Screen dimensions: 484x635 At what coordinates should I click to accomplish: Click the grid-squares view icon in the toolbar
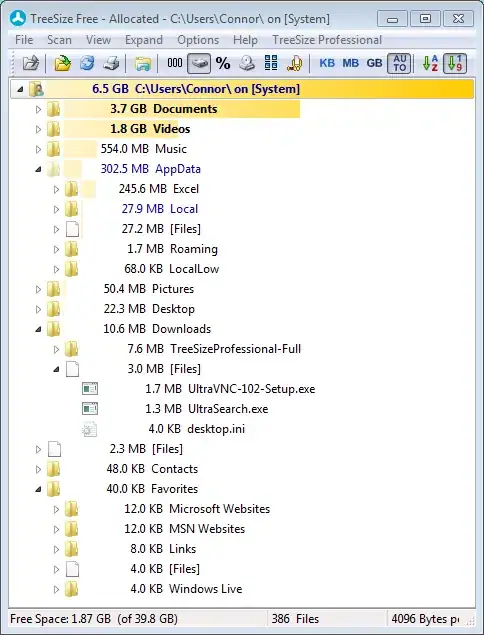coord(271,64)
